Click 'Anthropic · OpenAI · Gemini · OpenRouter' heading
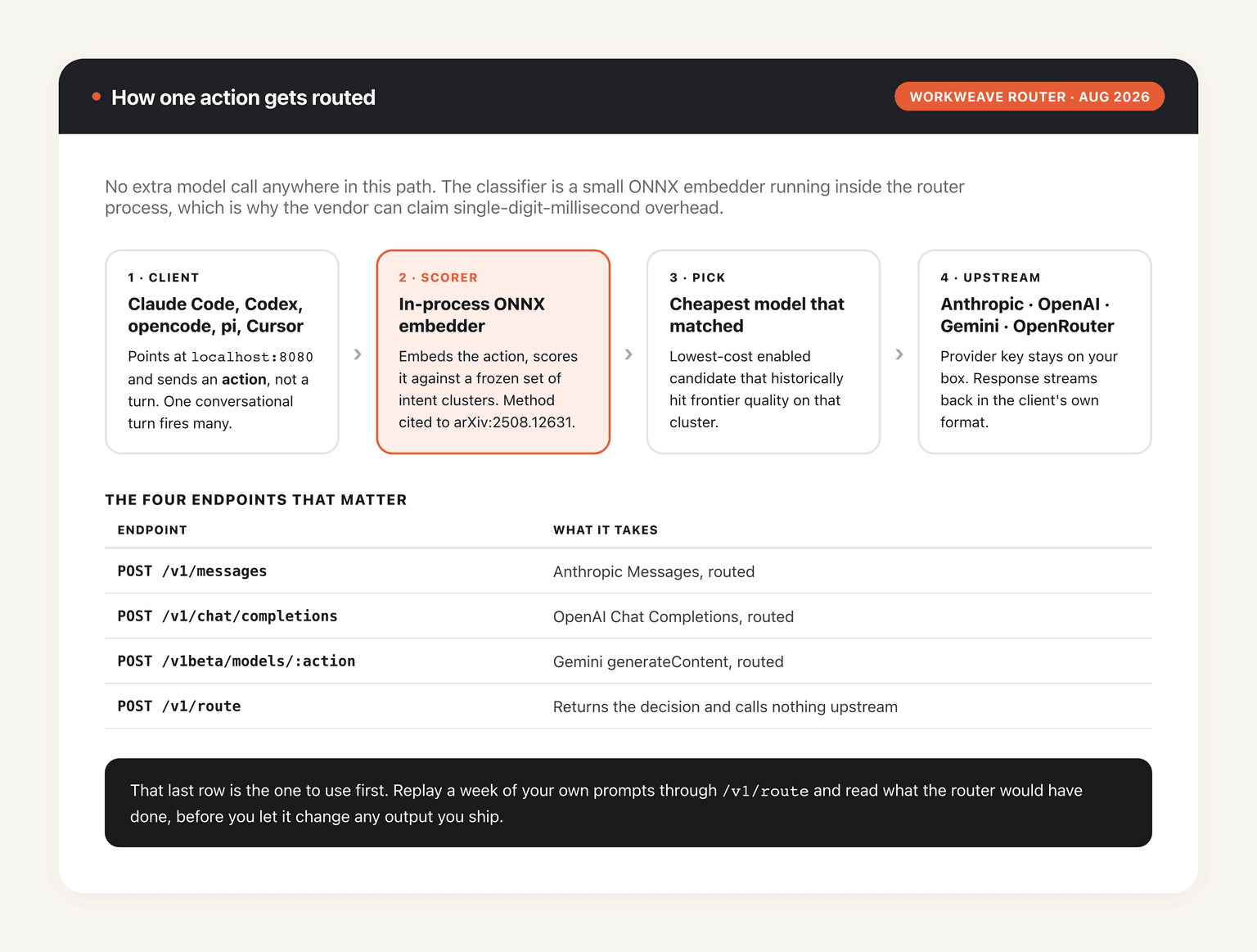This screenshot has height=952, width=1257. pyautogui.click(x=1027, y=315)
